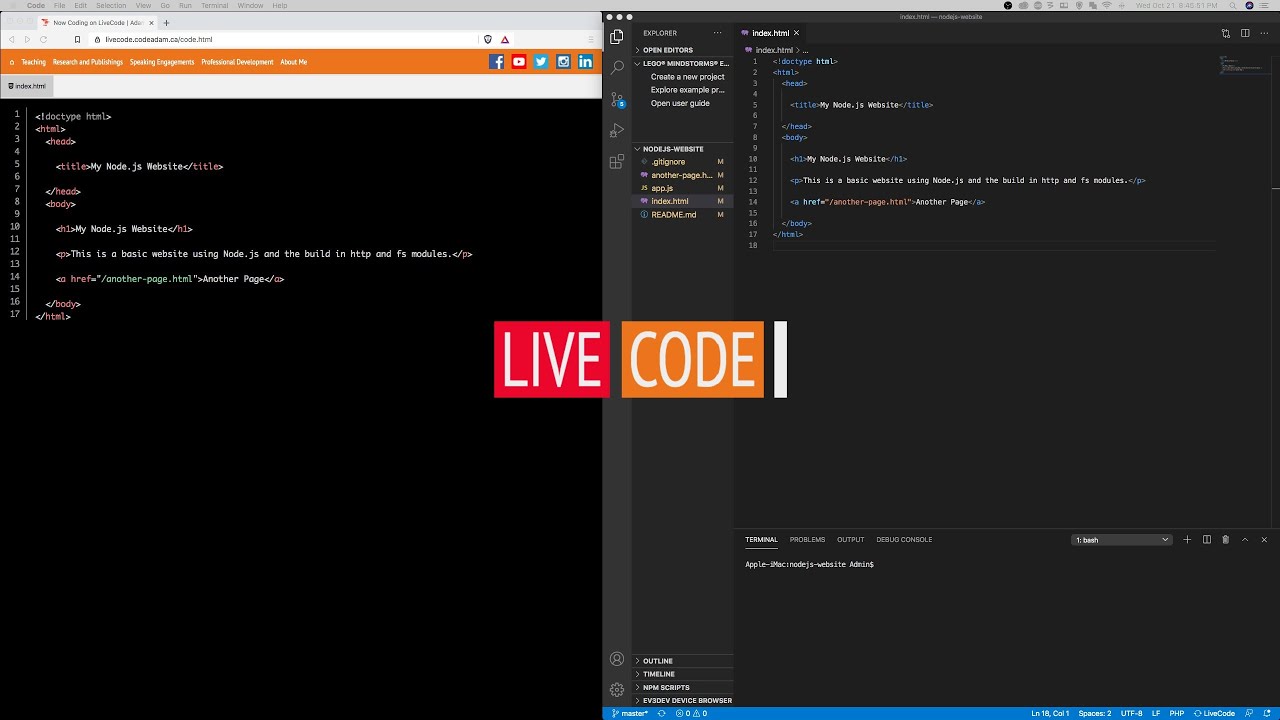
Task: Switch to the Problems panel tab
Action: tap(807, 540)
